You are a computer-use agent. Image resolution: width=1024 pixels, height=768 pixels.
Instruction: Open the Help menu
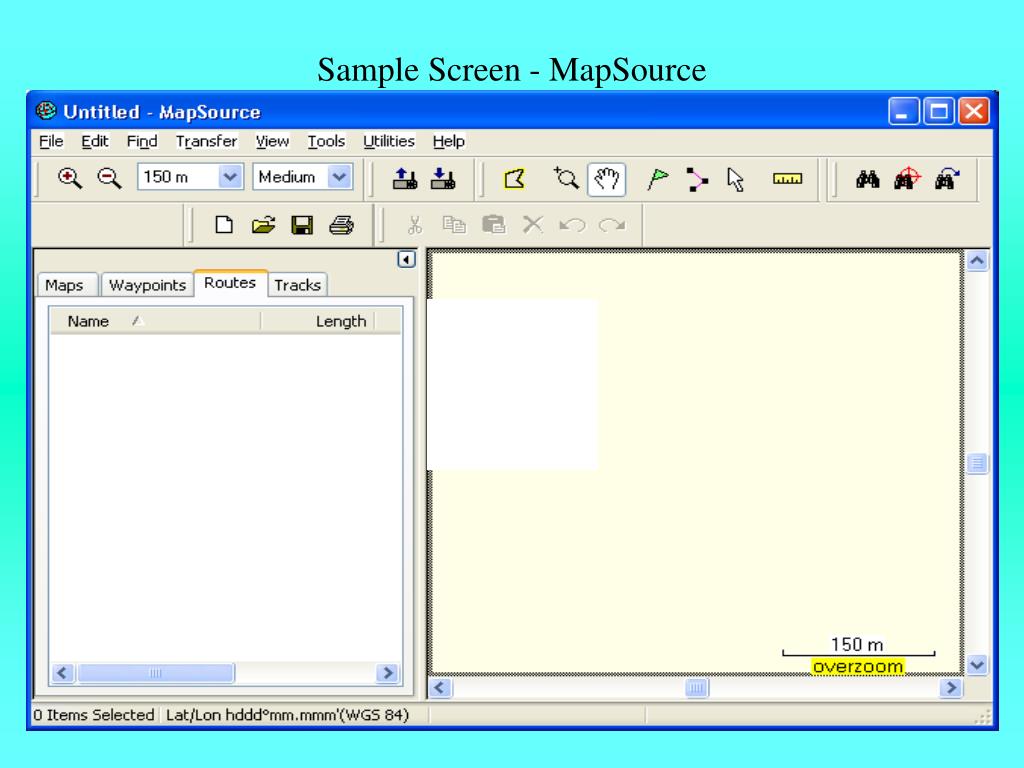coord(449,141)
